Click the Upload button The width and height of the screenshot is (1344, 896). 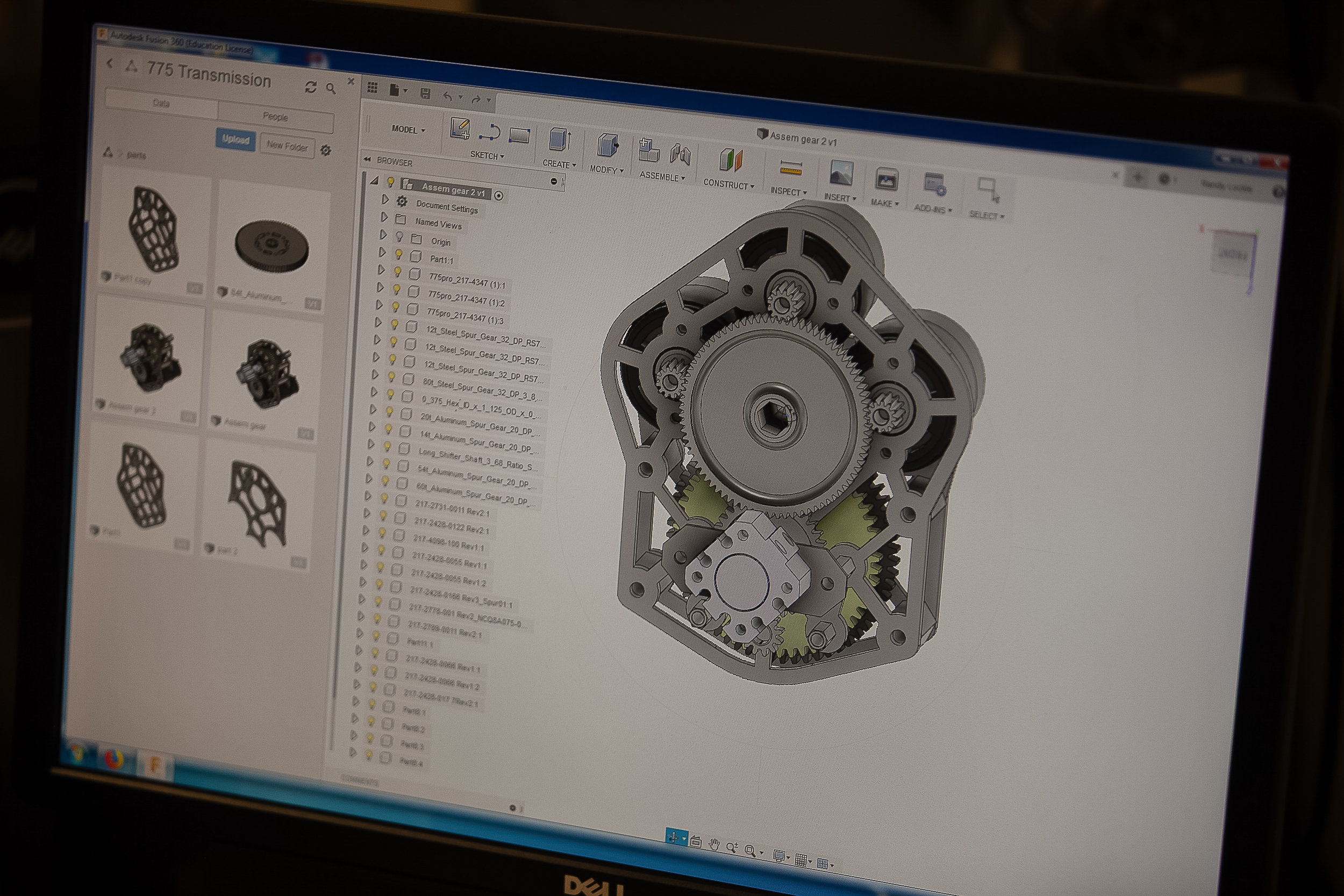tap(235, 139)
